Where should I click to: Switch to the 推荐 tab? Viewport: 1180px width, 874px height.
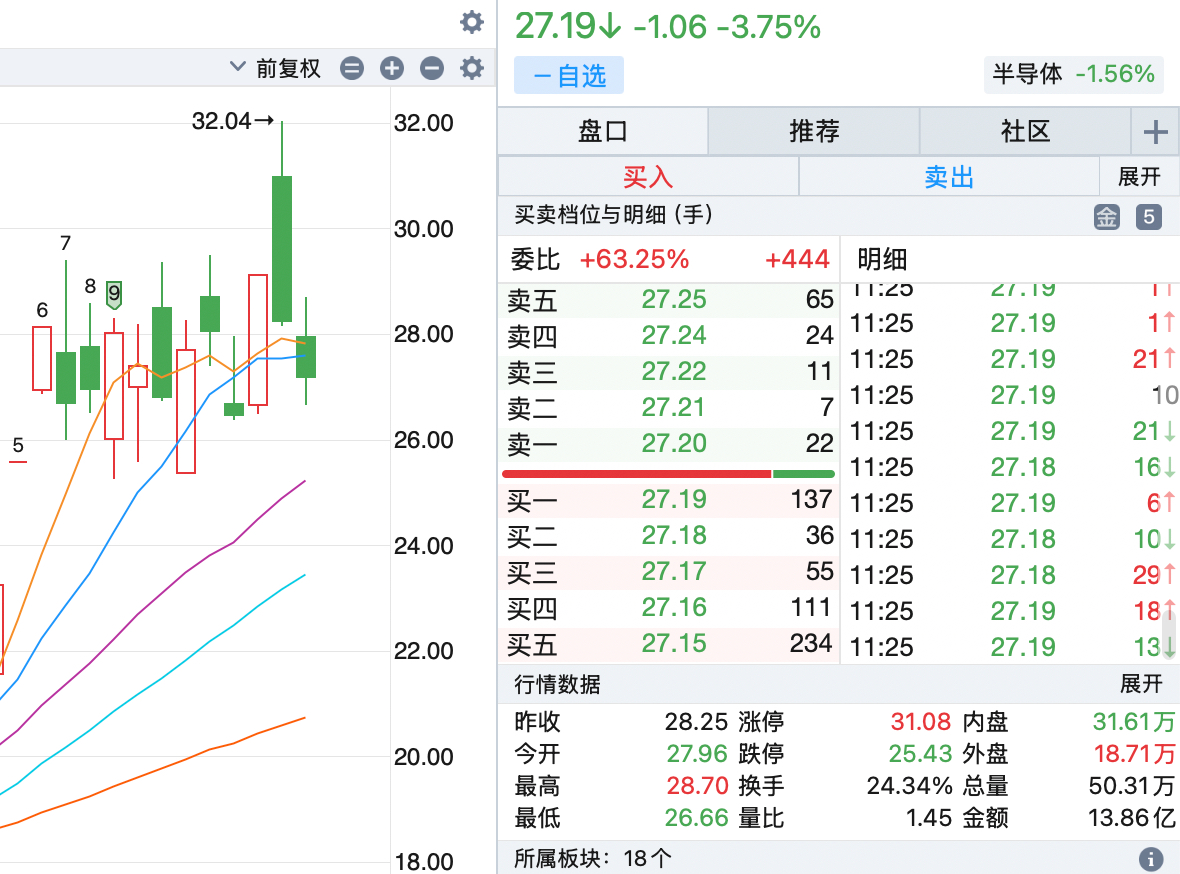point(814,131)
